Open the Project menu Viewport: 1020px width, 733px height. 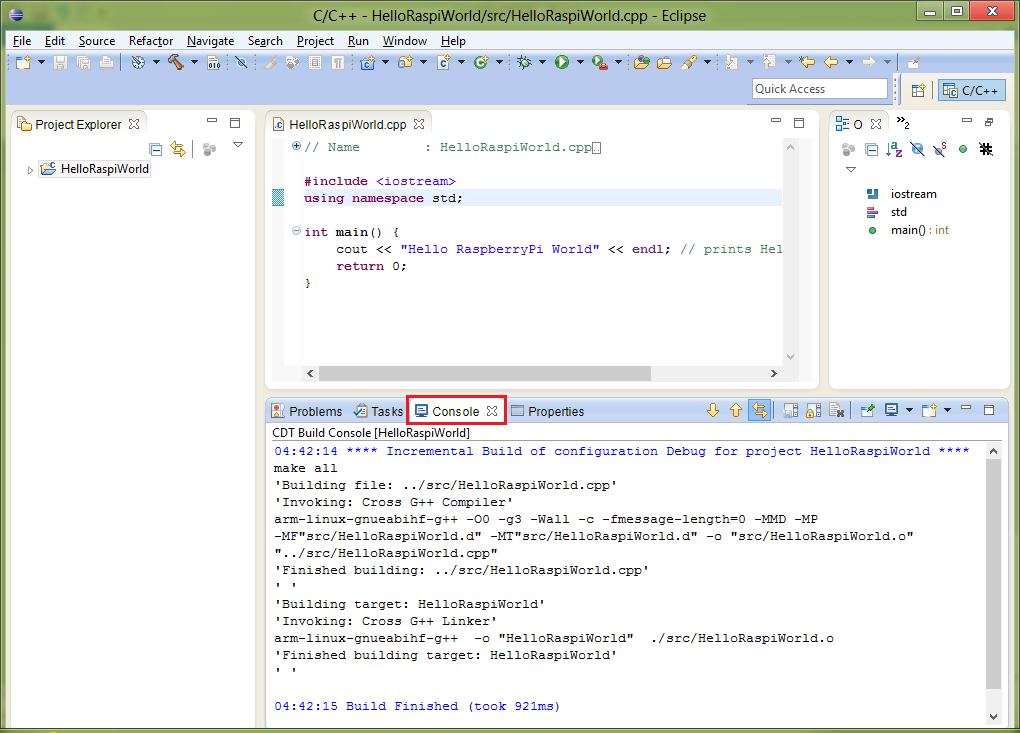point(315,41)
